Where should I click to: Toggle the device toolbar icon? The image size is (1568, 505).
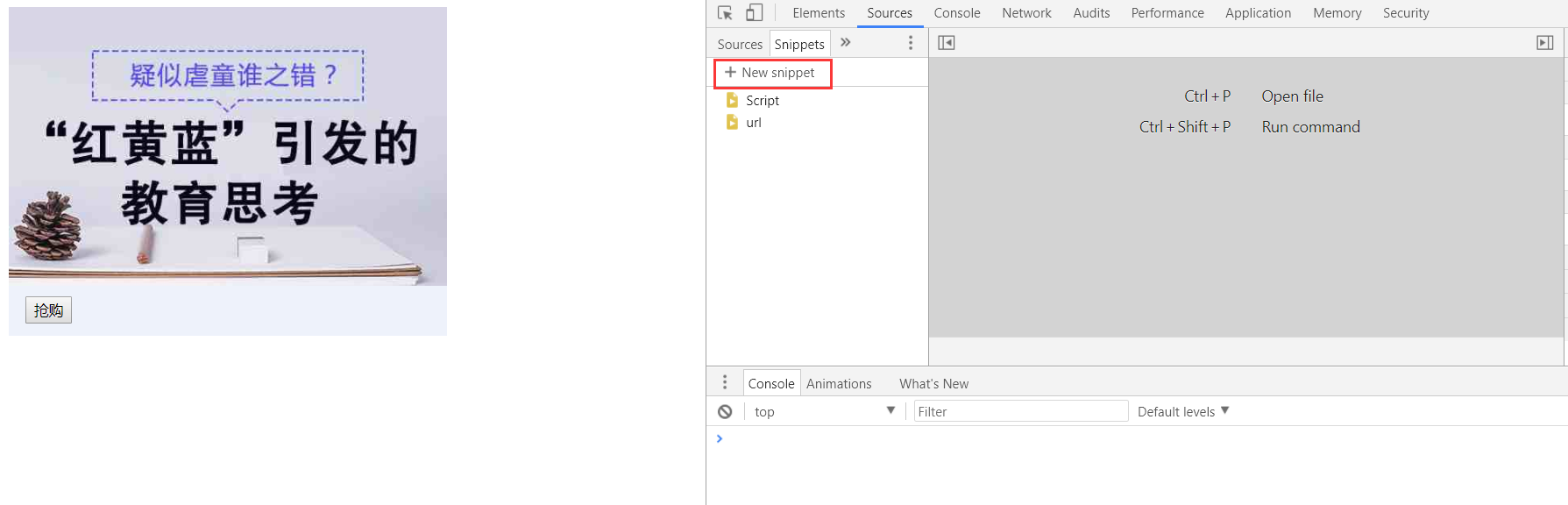[x=754, y=13]
